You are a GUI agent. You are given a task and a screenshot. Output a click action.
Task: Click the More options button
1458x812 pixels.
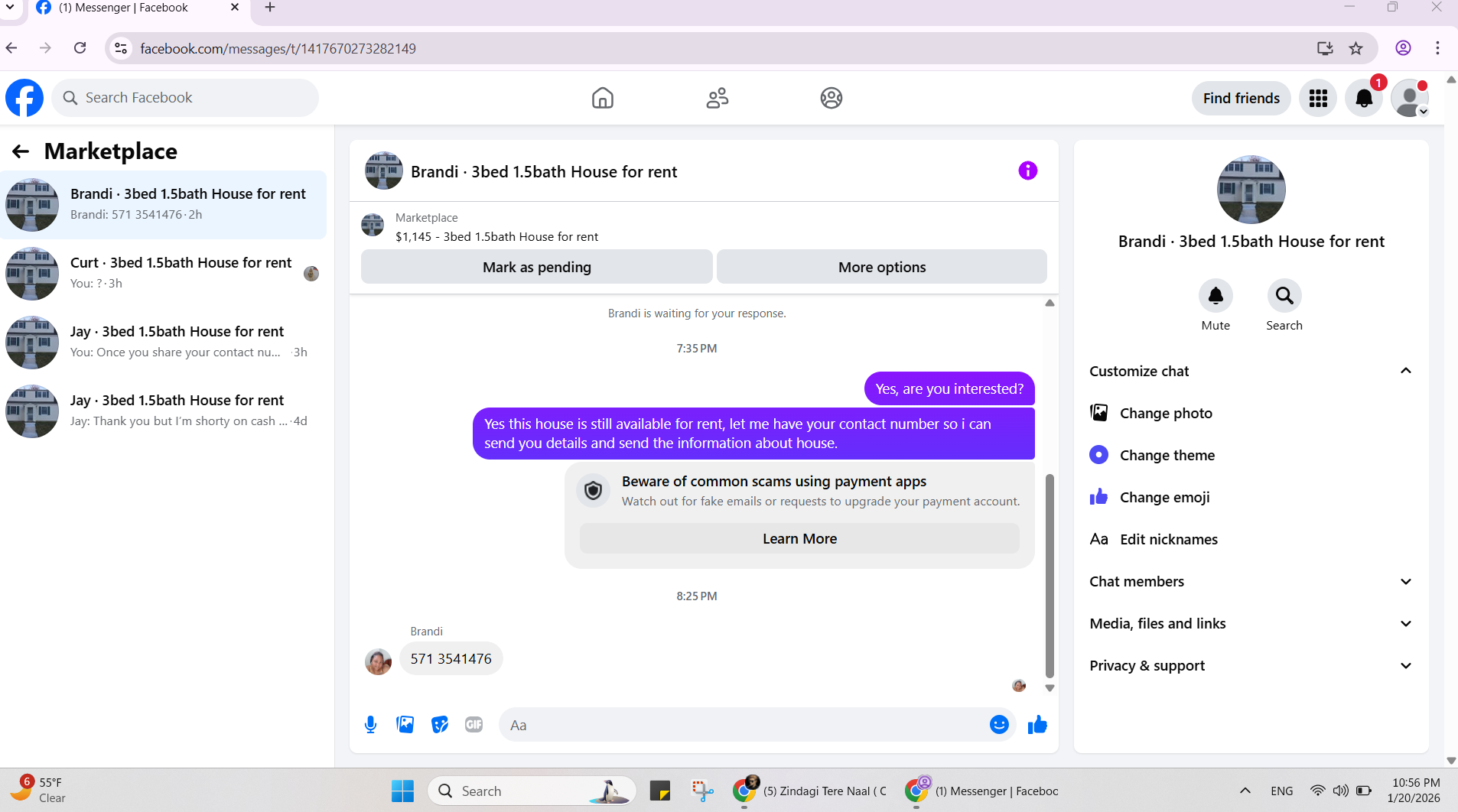tap(882, 267)
